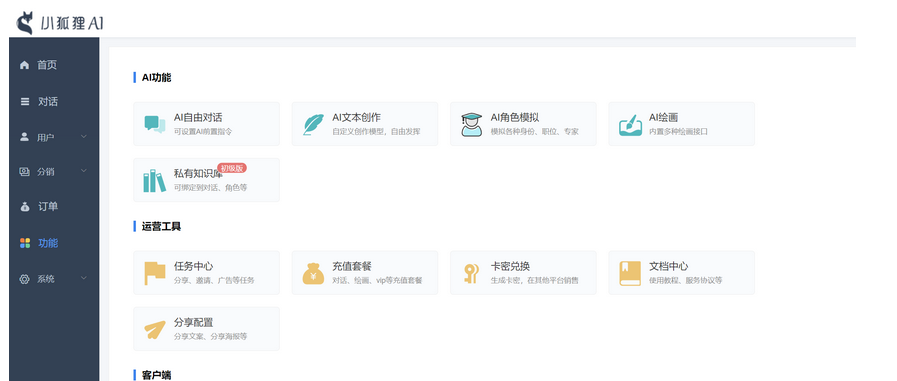This screenshot has height=381, width=897.
Task: Click the graduate icon for AI角色模拟
Action: tap(472, 124)
